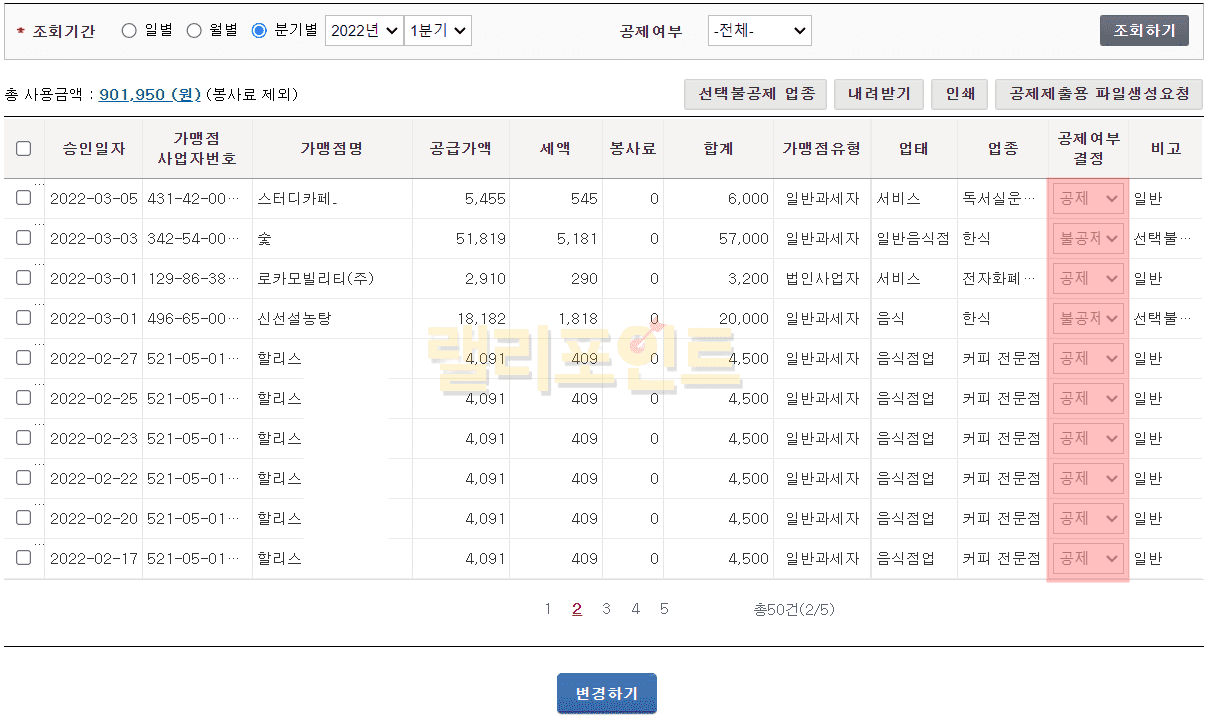Viewport: 1208px width, 721px height.
Task: Select the 월별 radio button
Action: pyautogui.click(x=194, y=31)
